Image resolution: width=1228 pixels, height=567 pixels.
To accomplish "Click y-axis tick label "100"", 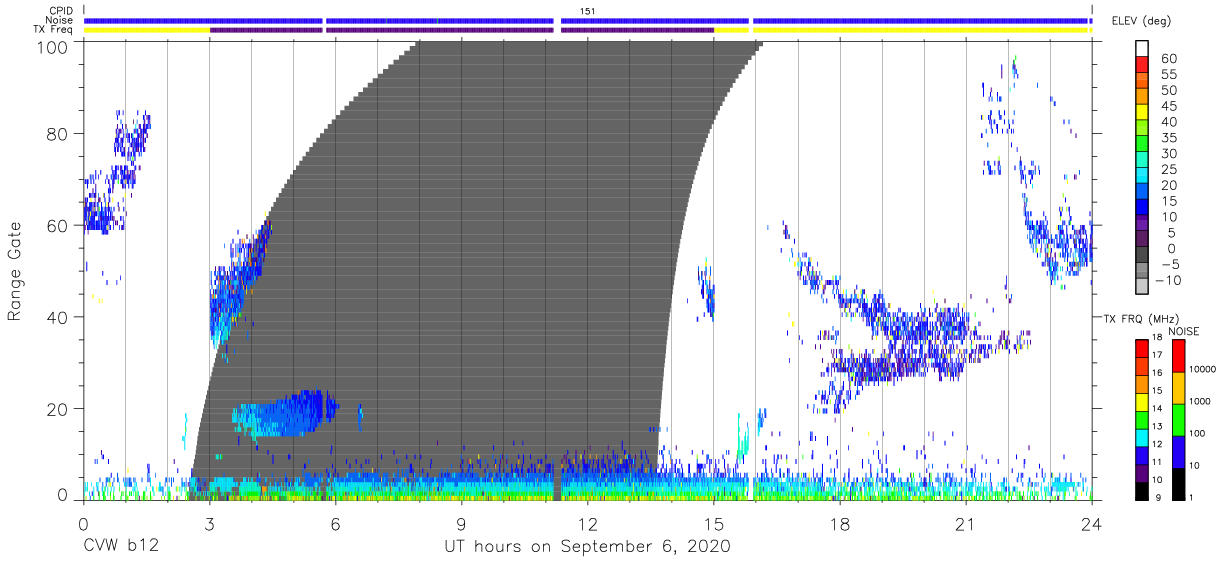I will pos(53,46).
